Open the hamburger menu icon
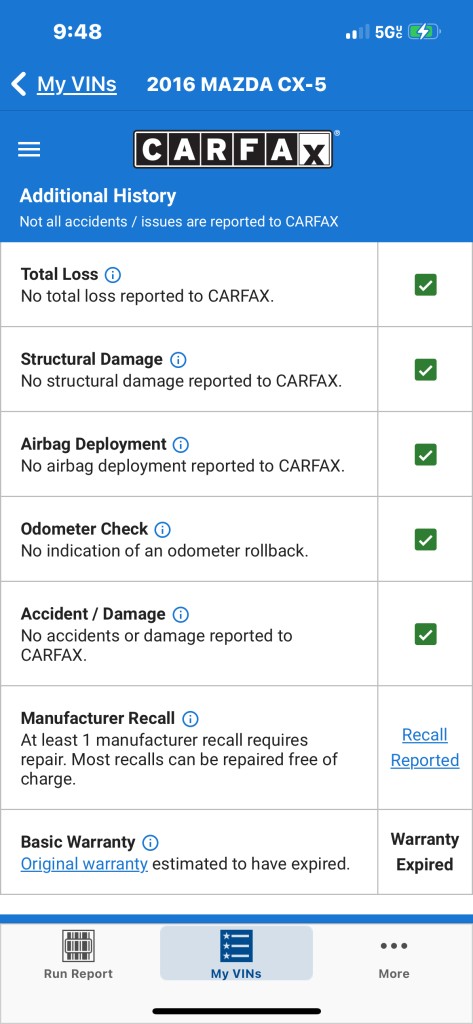Screen dimensions: 473x1024 click(x=29, y=150)
